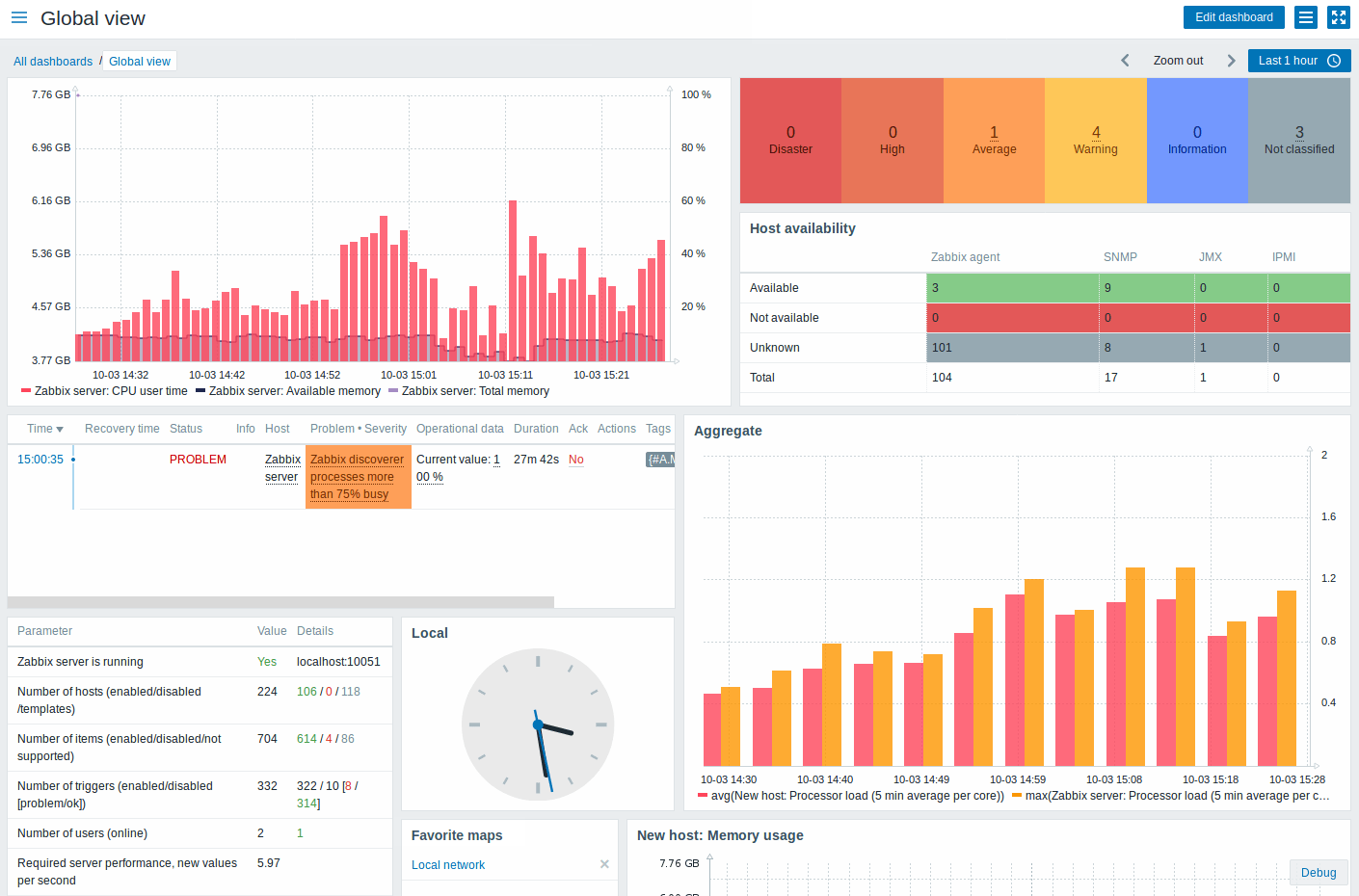Image resolution: width=1359 pixels, height=896 pixels.
Task: Open the Zabbix server host link in Problems
Action: 282,467
